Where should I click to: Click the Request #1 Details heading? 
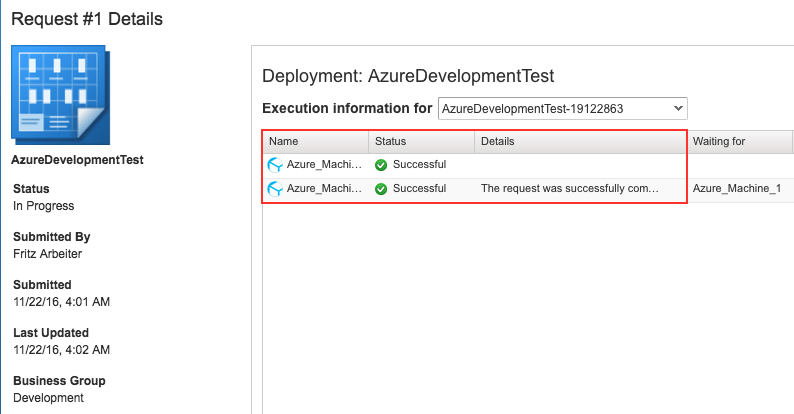87,19
